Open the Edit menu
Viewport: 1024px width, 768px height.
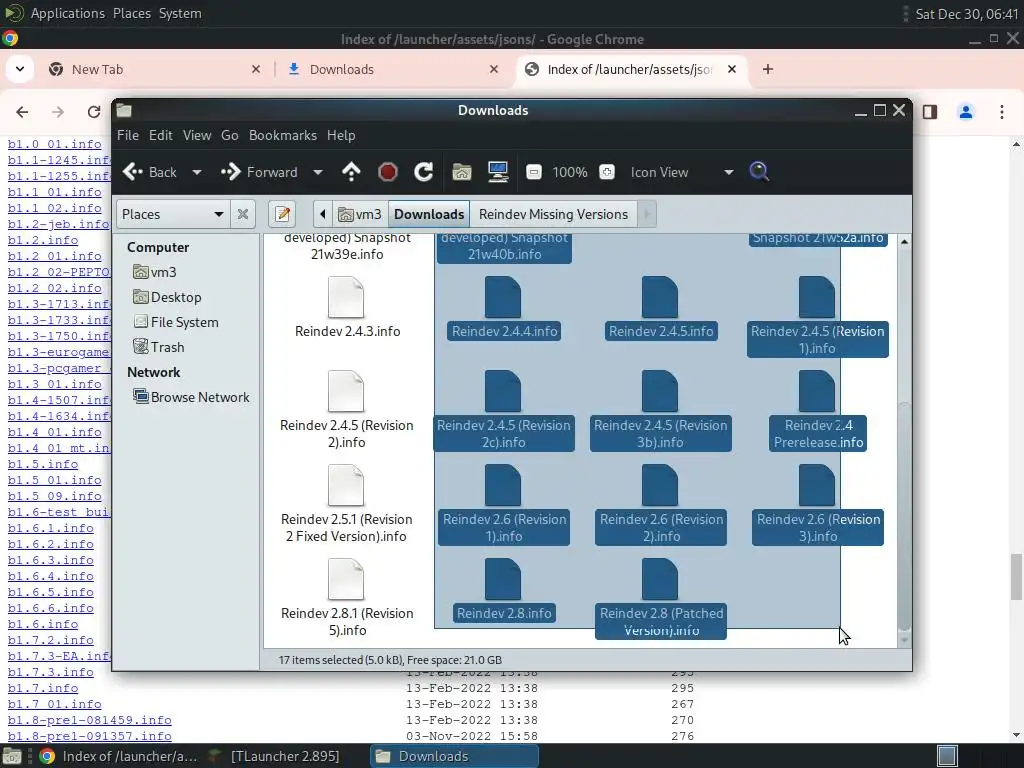(161, 135)
